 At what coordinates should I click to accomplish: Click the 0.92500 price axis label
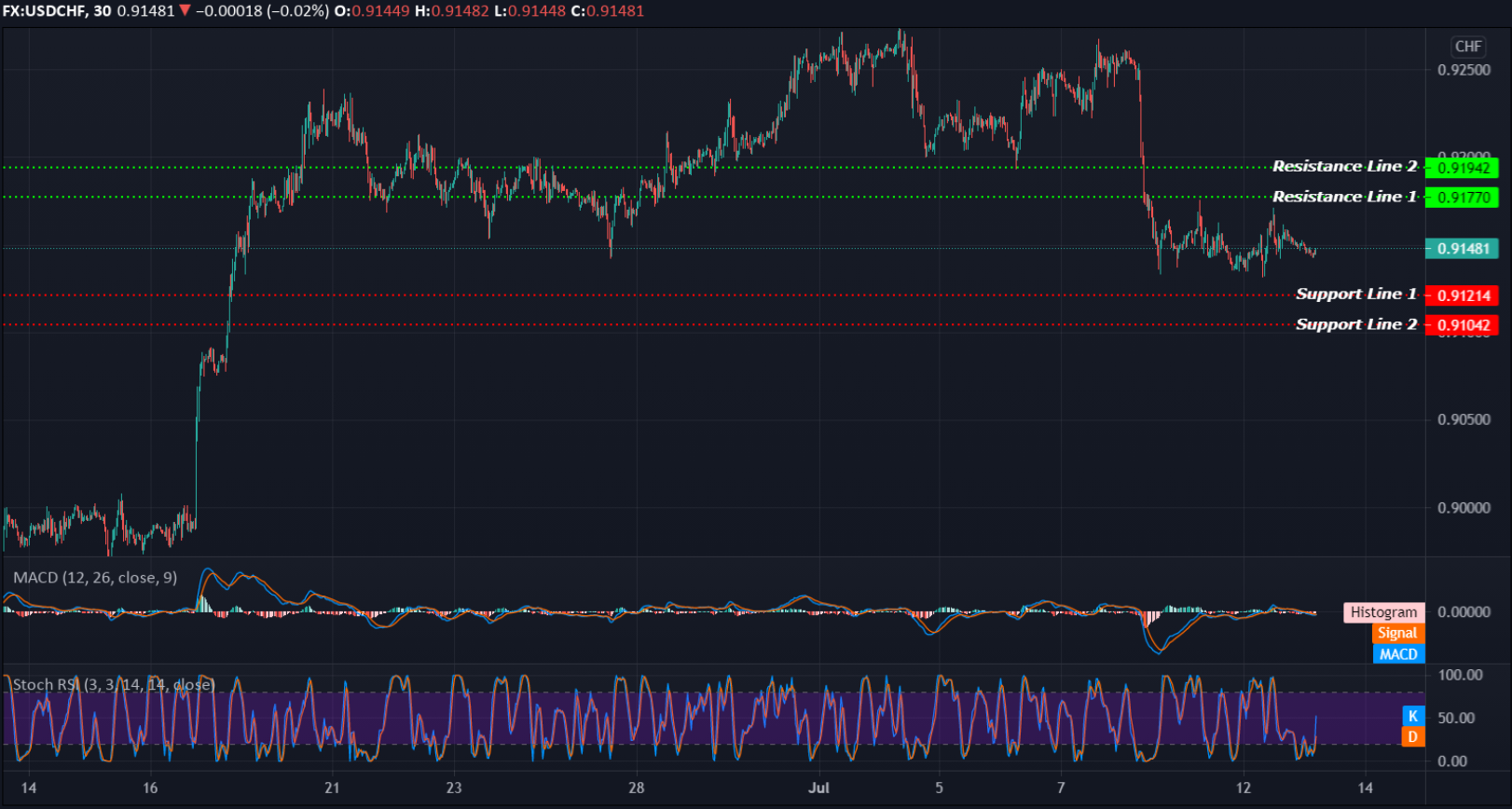pyautogui.click(x=1464, y=71)
